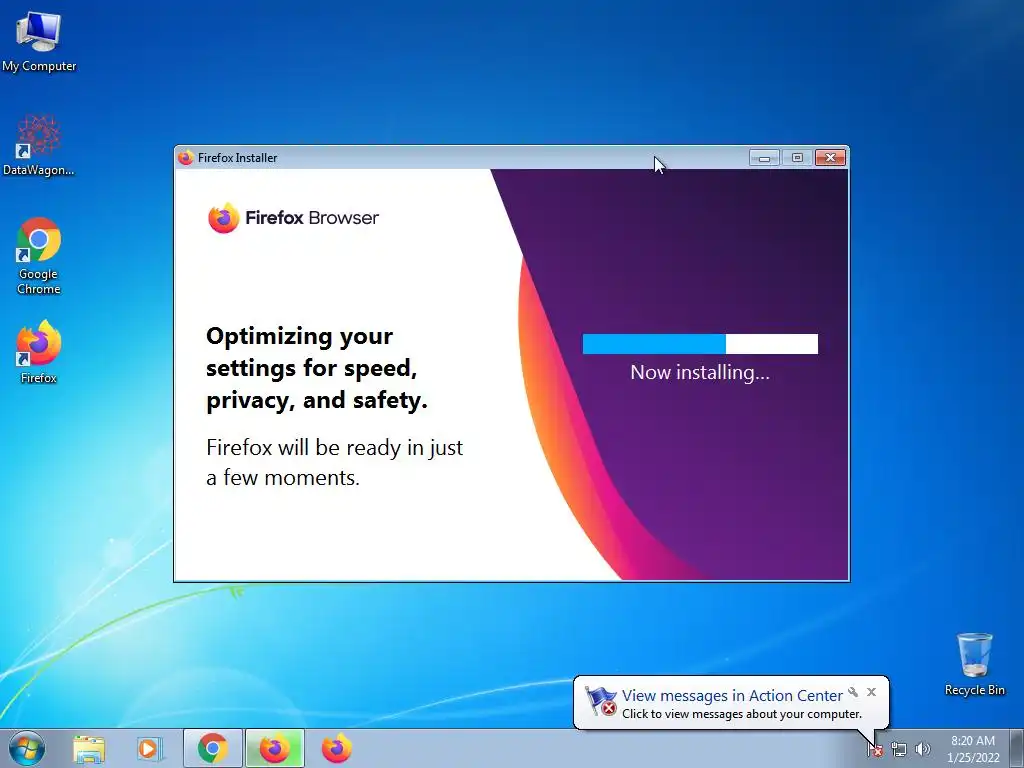Open the Windows Start menu orb
The width and height of the screenshot is (1024, 768).
point(27,748)
